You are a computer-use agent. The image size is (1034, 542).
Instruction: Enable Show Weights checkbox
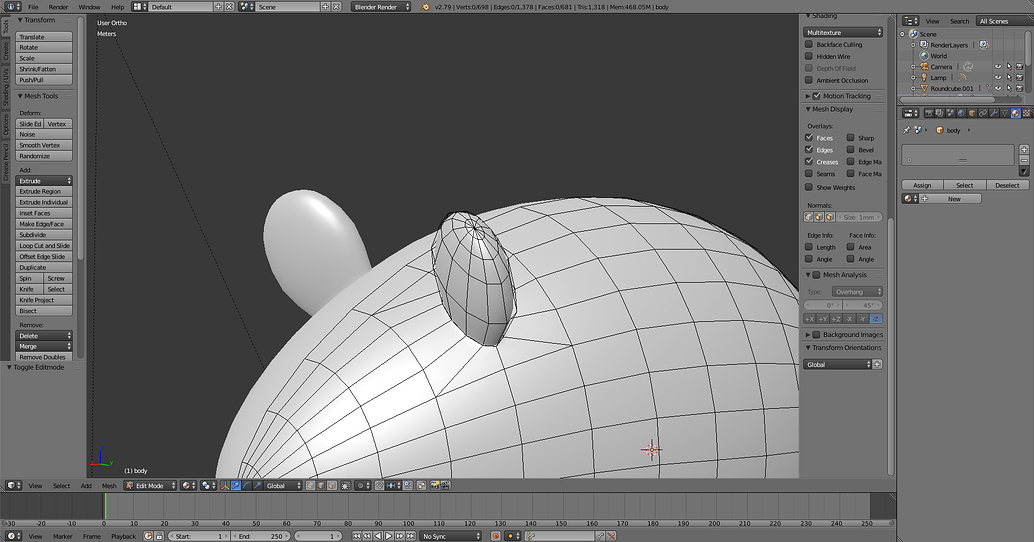[x=808, y=187]
